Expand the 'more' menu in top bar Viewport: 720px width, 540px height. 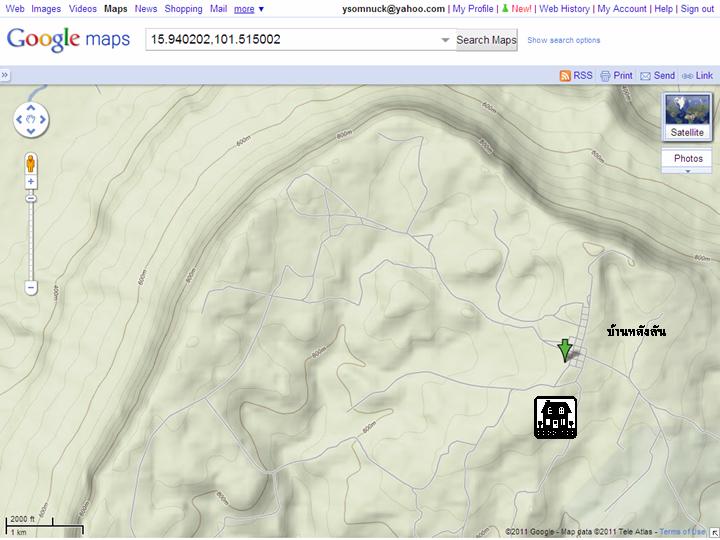[x=249, y=9]
